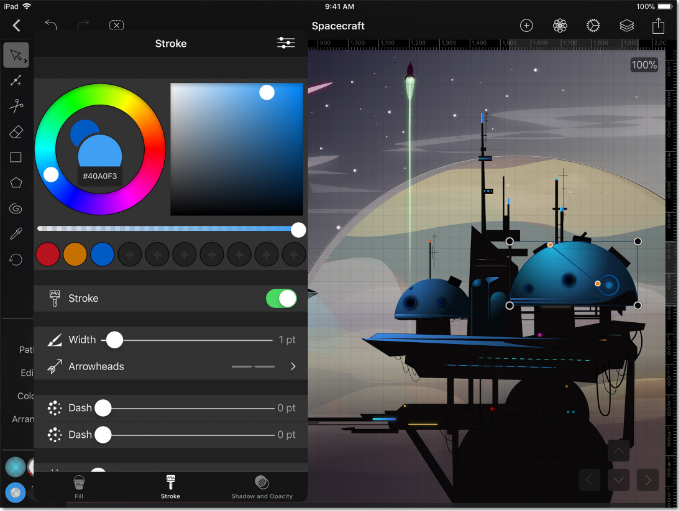Screen dimensions: 679x511
Task: Select the Pen tool in left toolbar
Action: coord(16,81)
